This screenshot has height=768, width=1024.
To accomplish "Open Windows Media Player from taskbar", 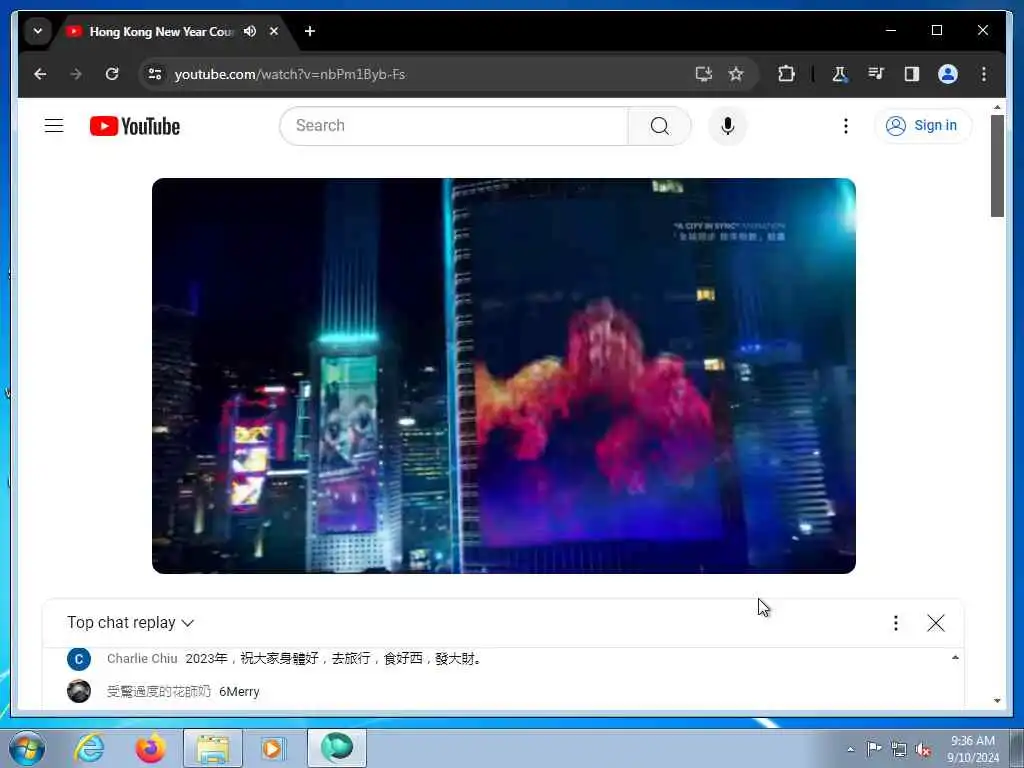I will (x=273, y=748).
